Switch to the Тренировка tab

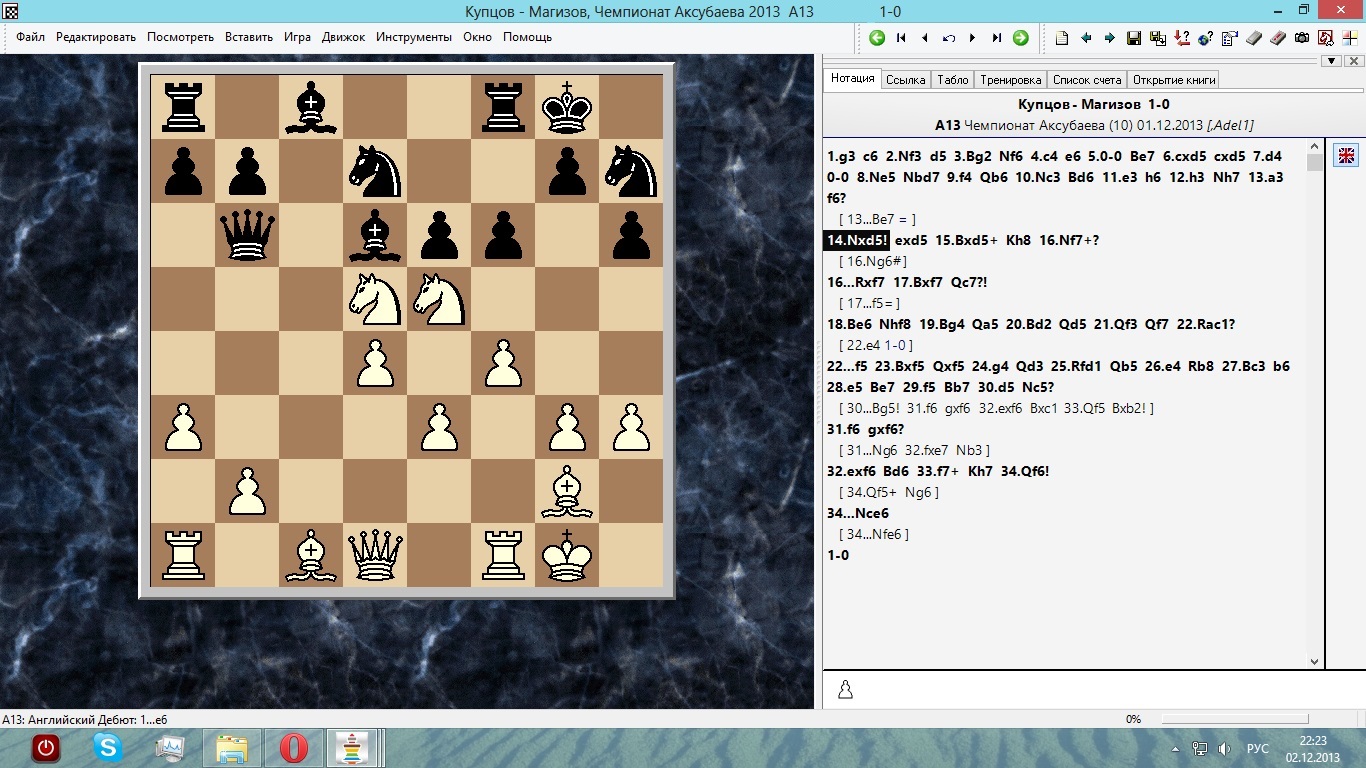click(x=1010, y=80)
